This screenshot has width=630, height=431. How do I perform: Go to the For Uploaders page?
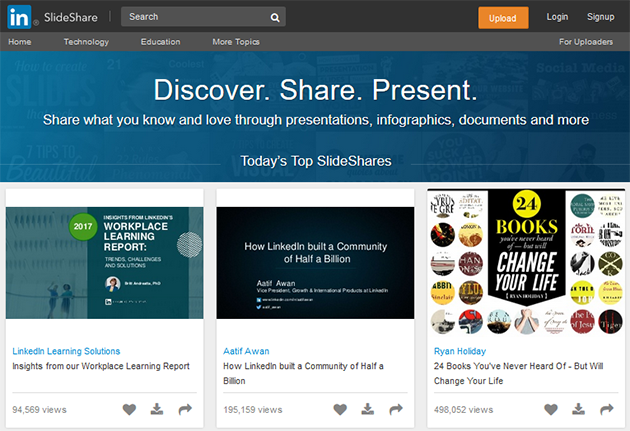[x=586, y=42]
